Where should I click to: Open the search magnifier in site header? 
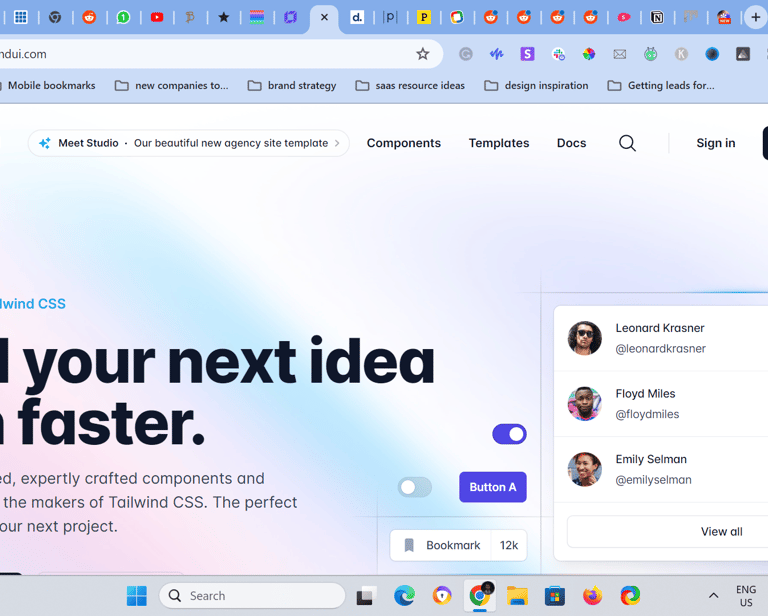click(627, 143)
